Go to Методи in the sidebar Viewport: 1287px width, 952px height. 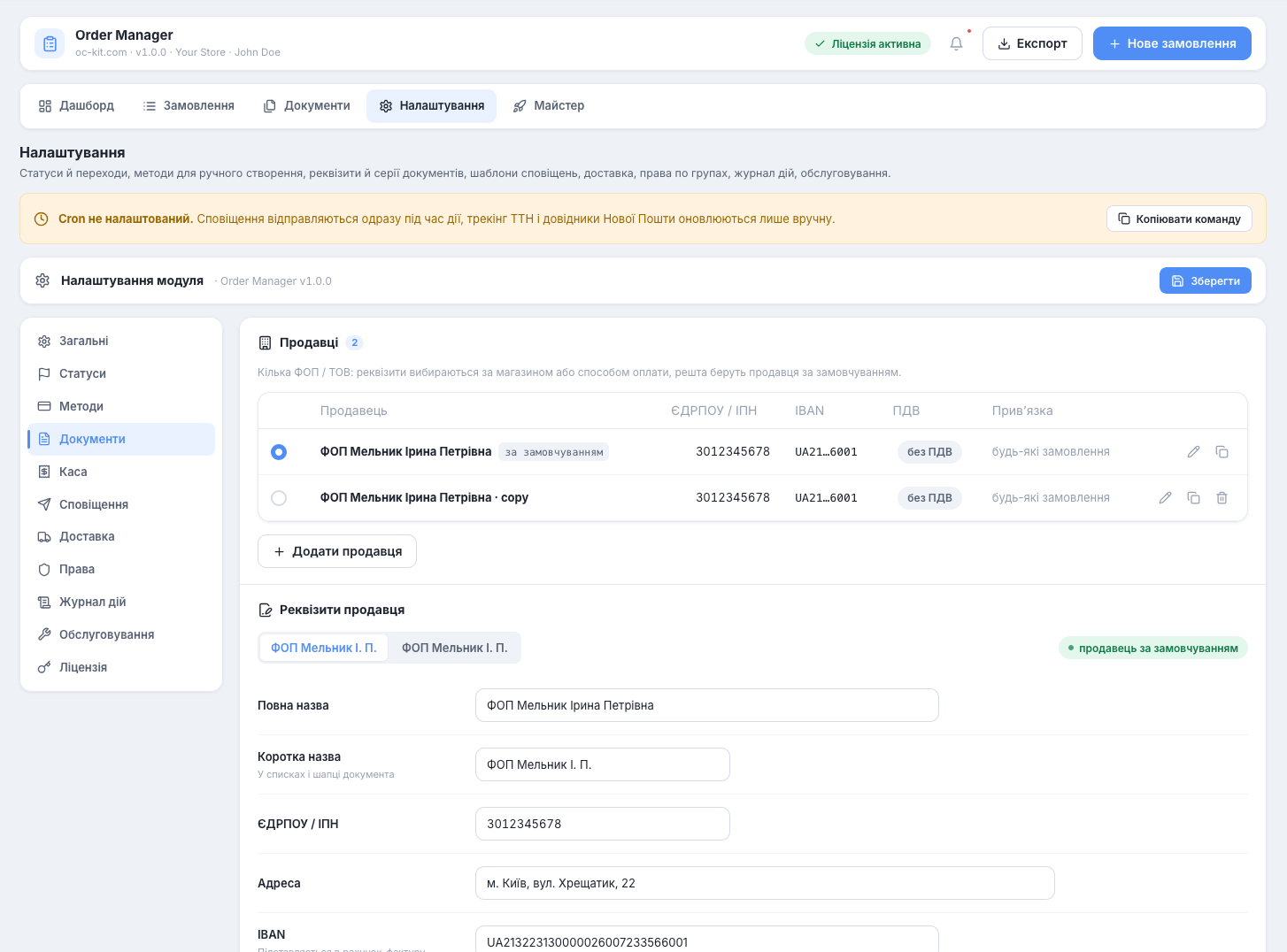coord(121,406)
